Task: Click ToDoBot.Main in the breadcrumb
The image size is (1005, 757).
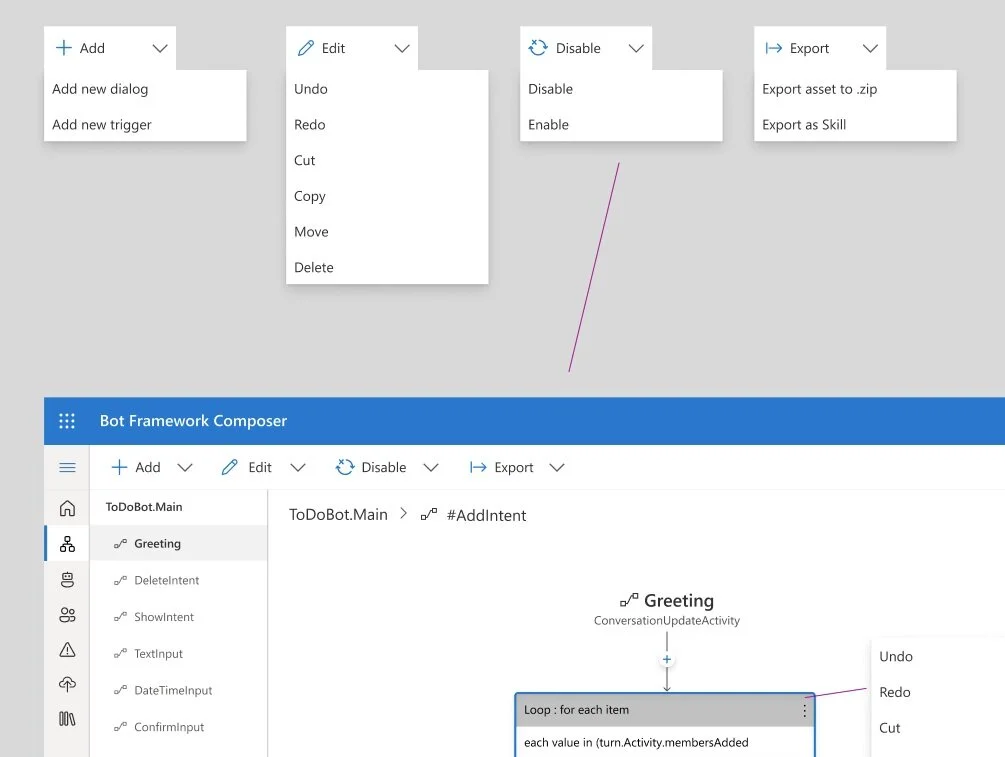Action: tap(338, 515)
